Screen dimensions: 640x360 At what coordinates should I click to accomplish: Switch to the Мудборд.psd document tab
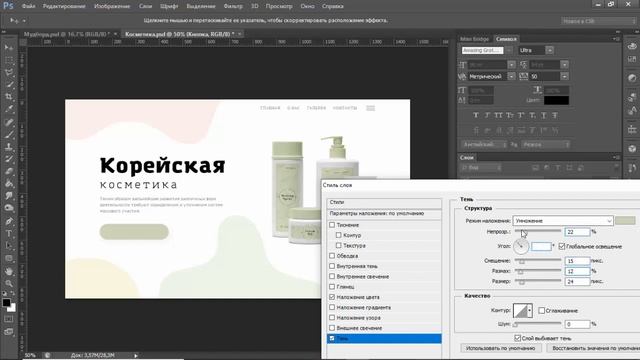pyautogui.click(x=67, y=34)
